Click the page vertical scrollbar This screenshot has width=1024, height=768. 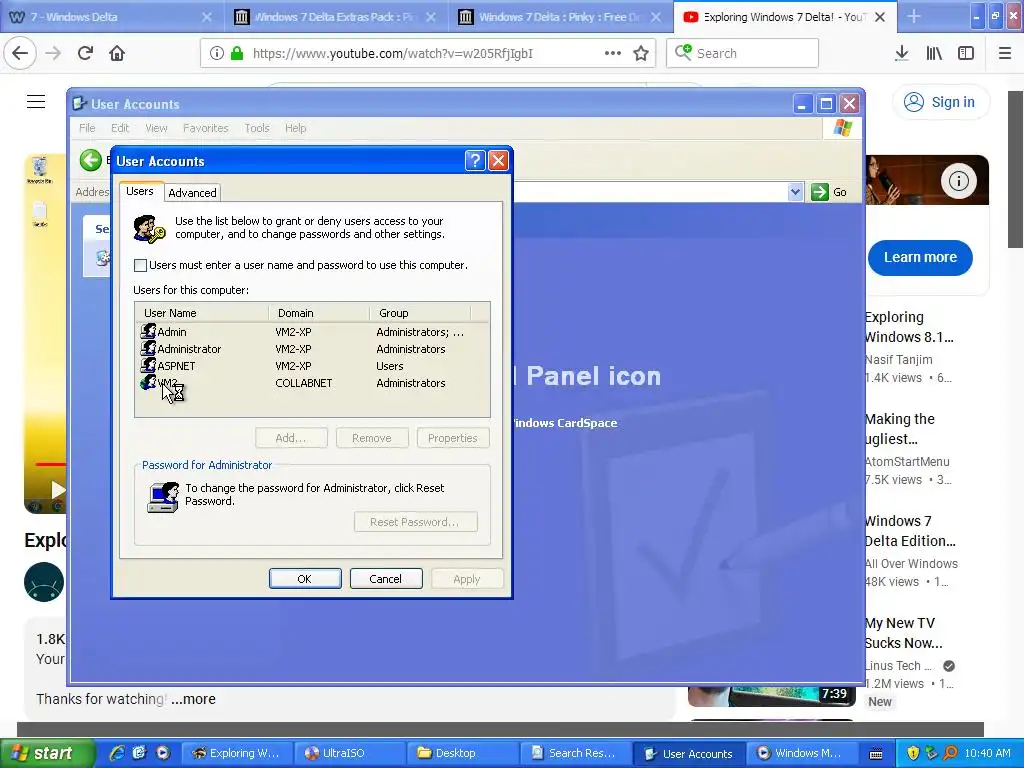point(1016,169)
